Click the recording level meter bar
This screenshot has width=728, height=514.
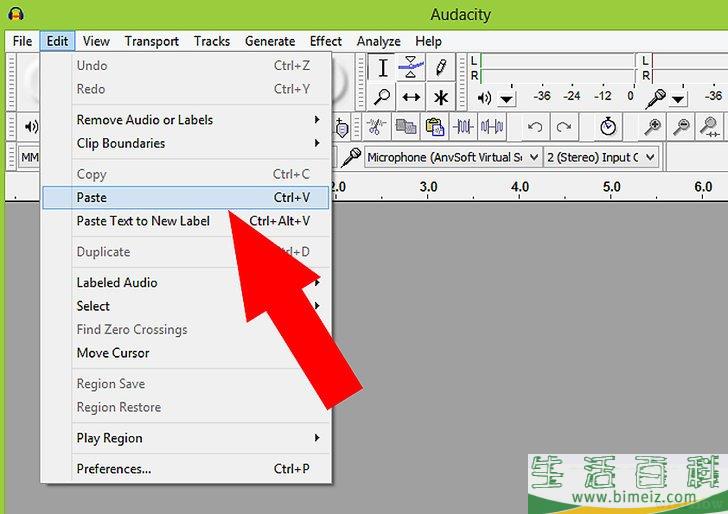tap(689, 68)
